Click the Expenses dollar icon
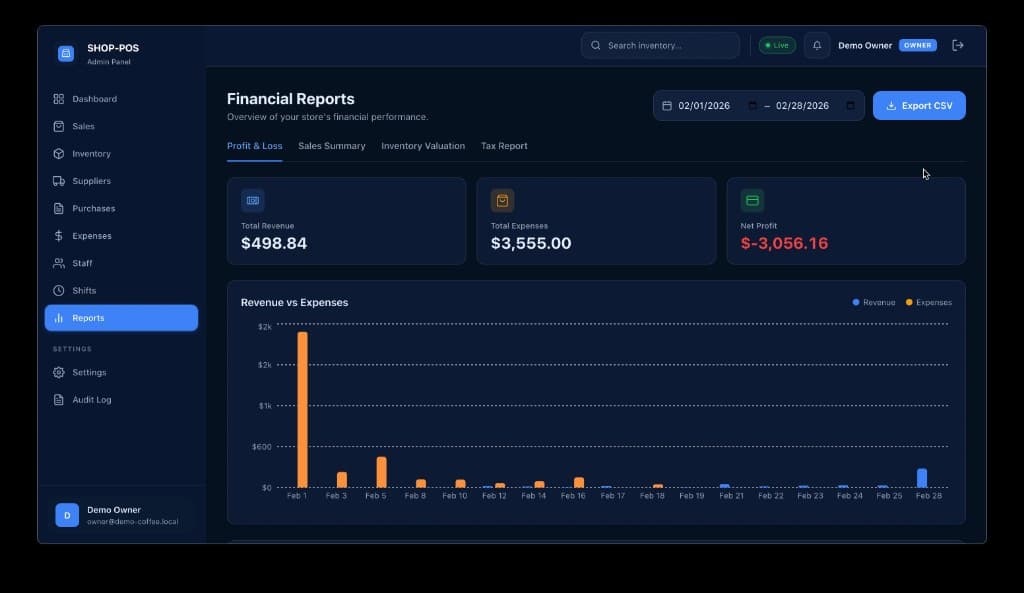Viewport: 1024px width, 593px height. tap(59, 236)
